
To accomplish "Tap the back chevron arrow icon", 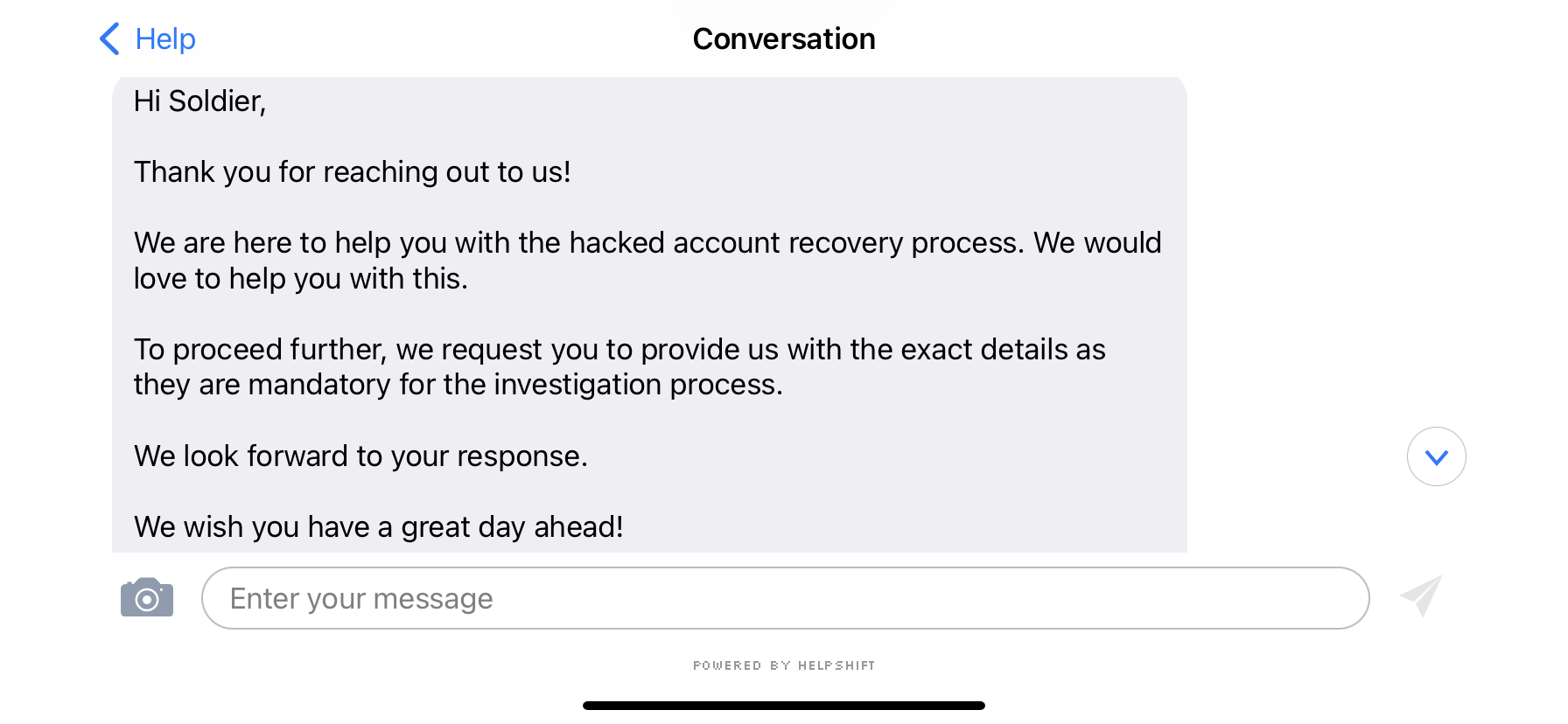I will (x=109, y=39).
